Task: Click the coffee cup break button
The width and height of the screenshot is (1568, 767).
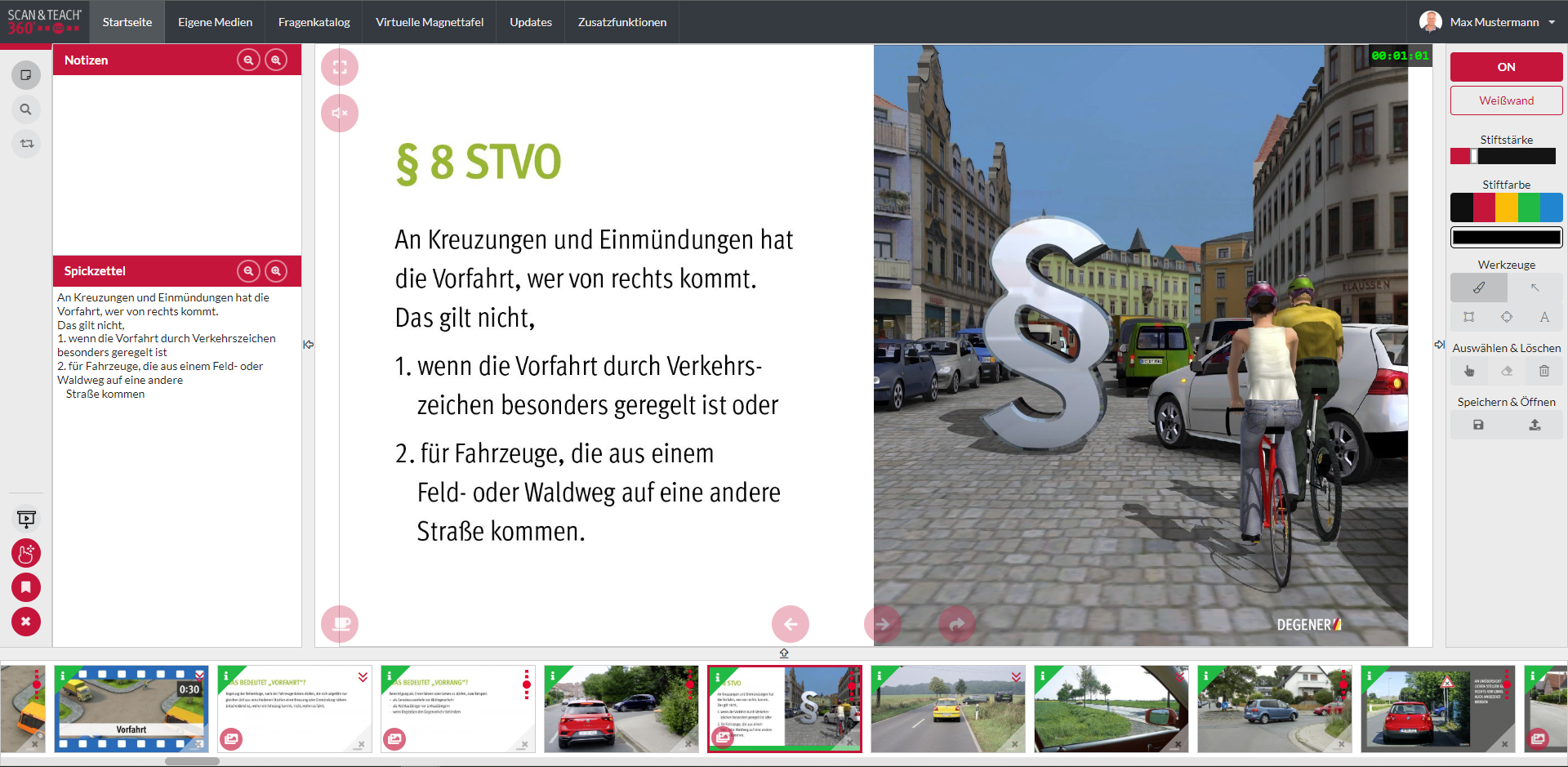Action: point(340,624)
